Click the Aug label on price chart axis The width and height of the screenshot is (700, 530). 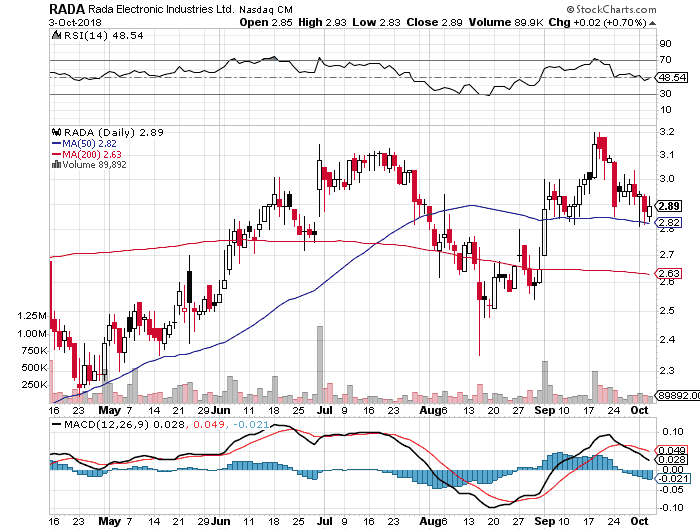429,410
